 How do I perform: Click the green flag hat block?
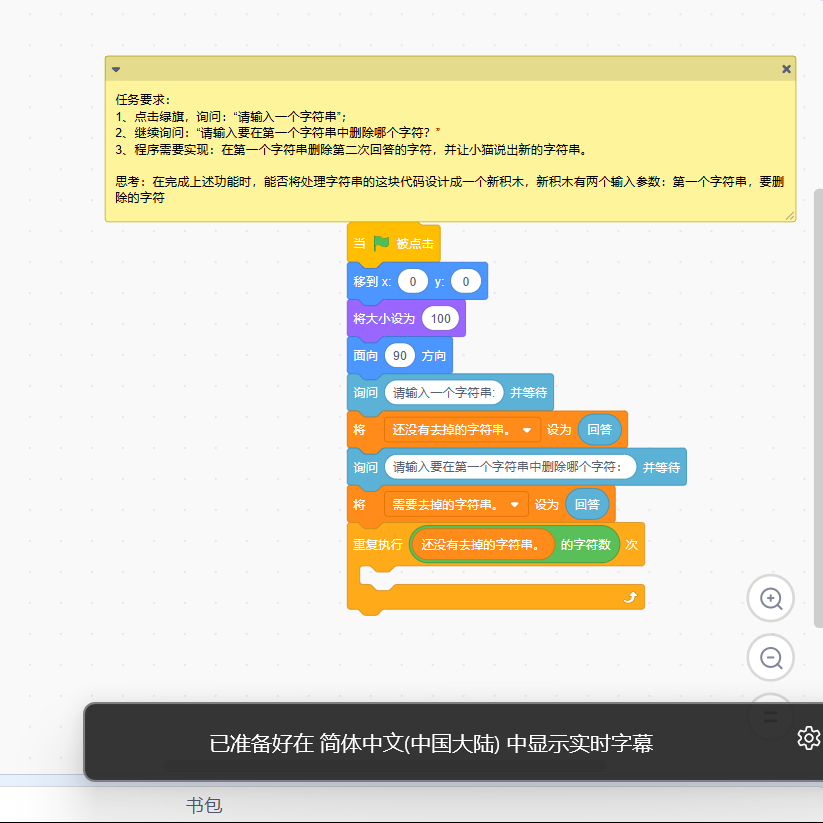click(x=393, y=244)
